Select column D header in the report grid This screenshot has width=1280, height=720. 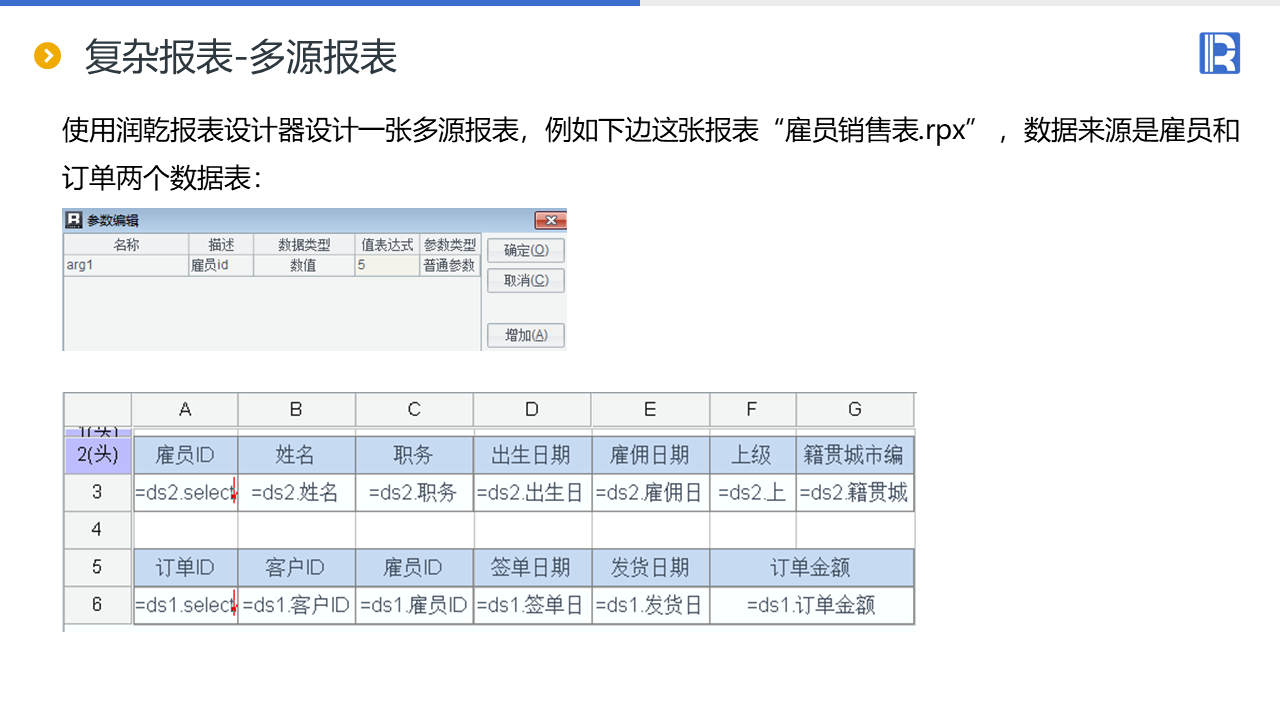tap(532, 409)
